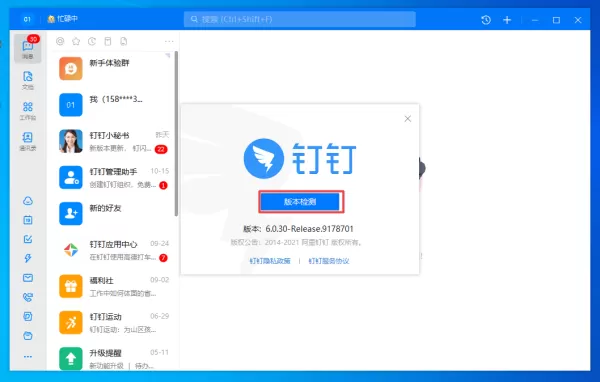Open the help question icon in sidebar
The image size is (600, 382).
tap(28, 317)
